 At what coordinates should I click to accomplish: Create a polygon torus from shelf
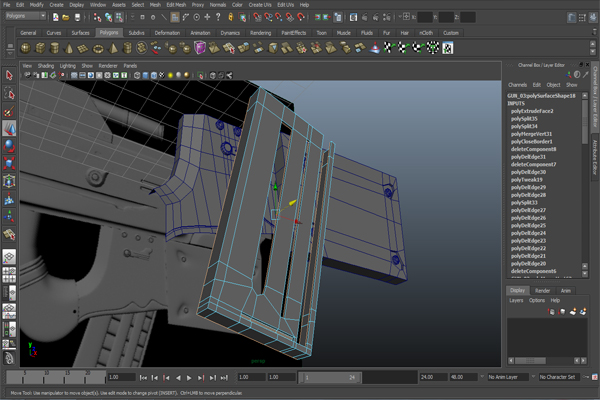98,48
